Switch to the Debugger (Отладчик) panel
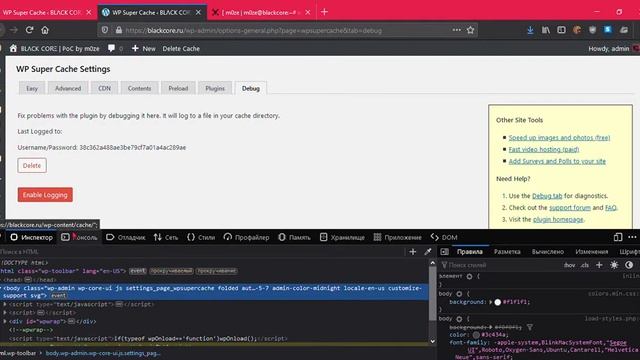 click(x=126, y=237)
